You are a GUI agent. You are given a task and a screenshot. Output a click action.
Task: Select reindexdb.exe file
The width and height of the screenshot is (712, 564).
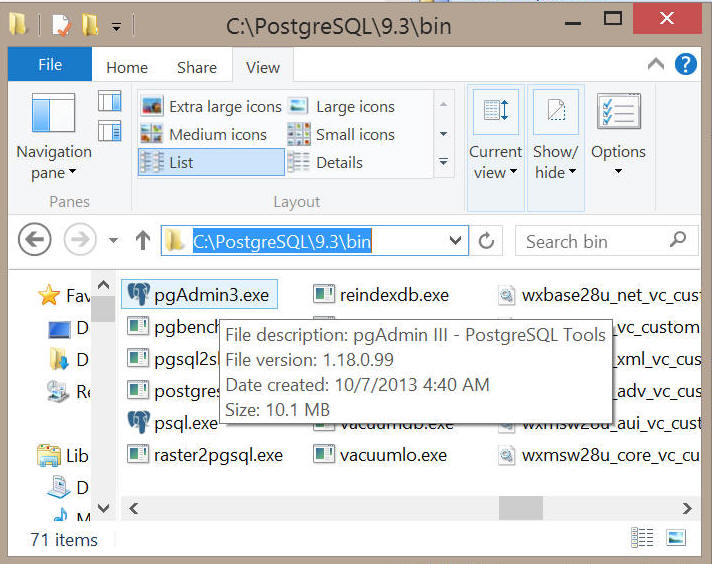tap(381, 295)
